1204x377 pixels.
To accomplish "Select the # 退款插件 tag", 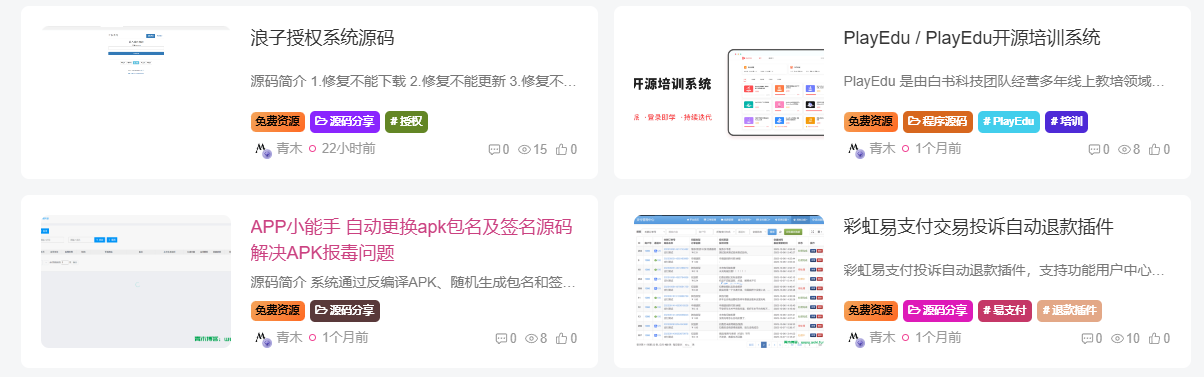I will [x=1069, y=310].
